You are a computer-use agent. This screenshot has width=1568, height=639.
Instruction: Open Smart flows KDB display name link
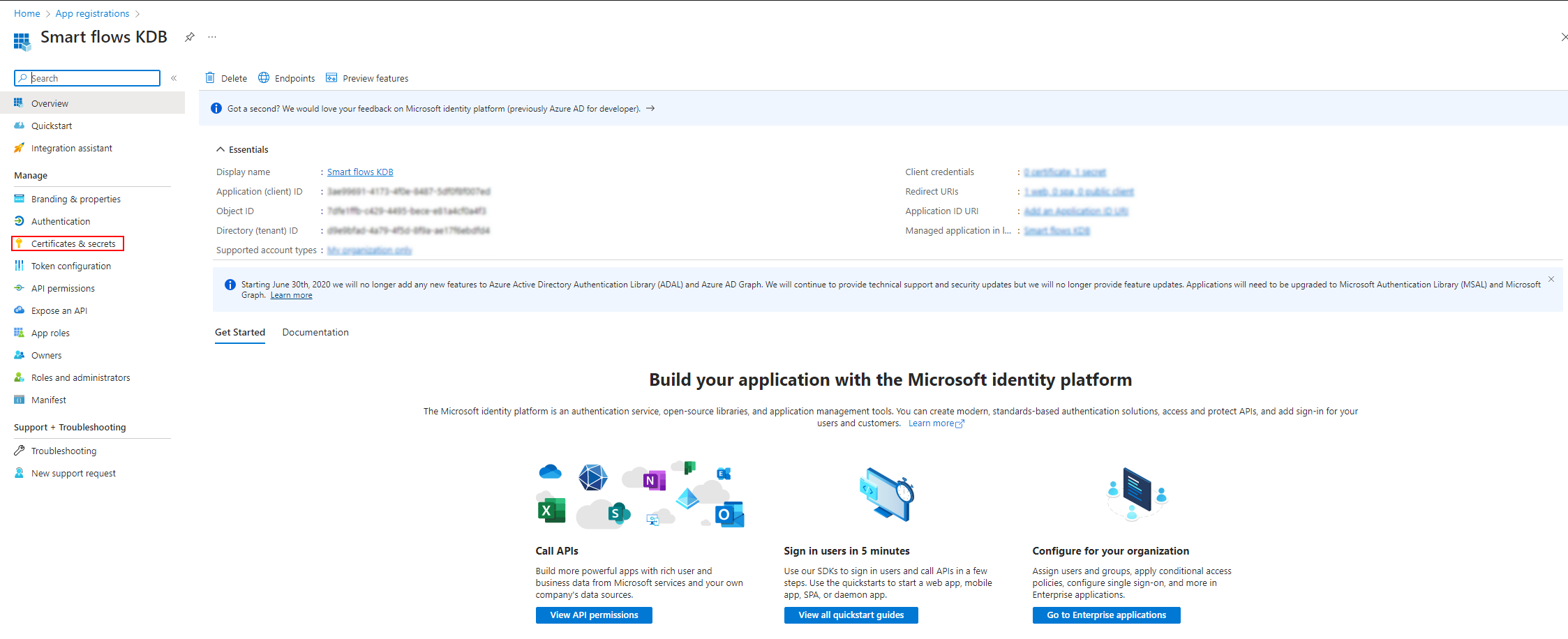(x=360, y=172)
